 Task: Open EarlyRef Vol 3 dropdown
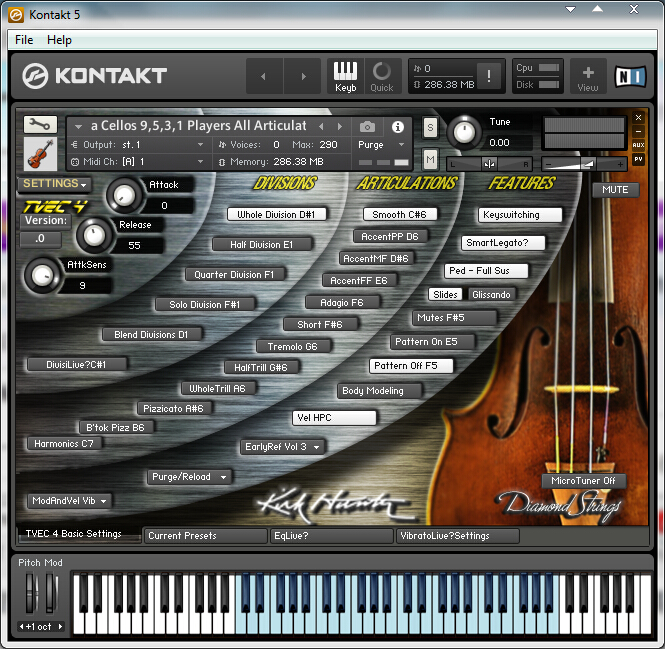(x=282, y=447)
